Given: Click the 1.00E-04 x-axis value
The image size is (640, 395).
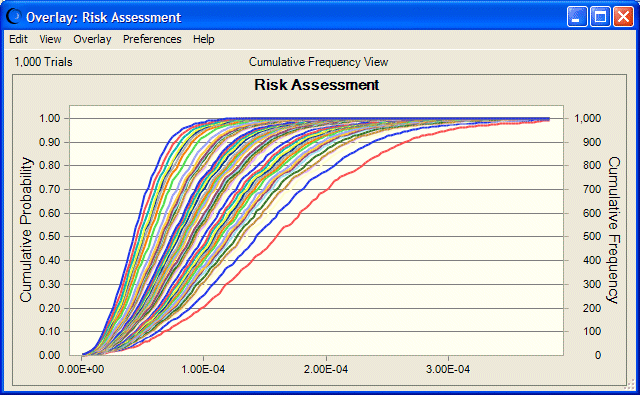Looking at the screenshot, I should 203,369.
